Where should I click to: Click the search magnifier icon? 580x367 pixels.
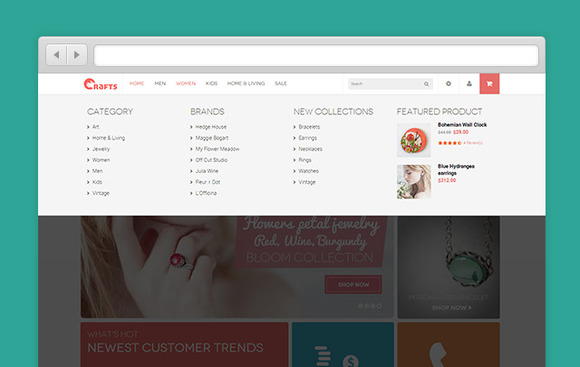pyautogui.click(x=426, y=84)
